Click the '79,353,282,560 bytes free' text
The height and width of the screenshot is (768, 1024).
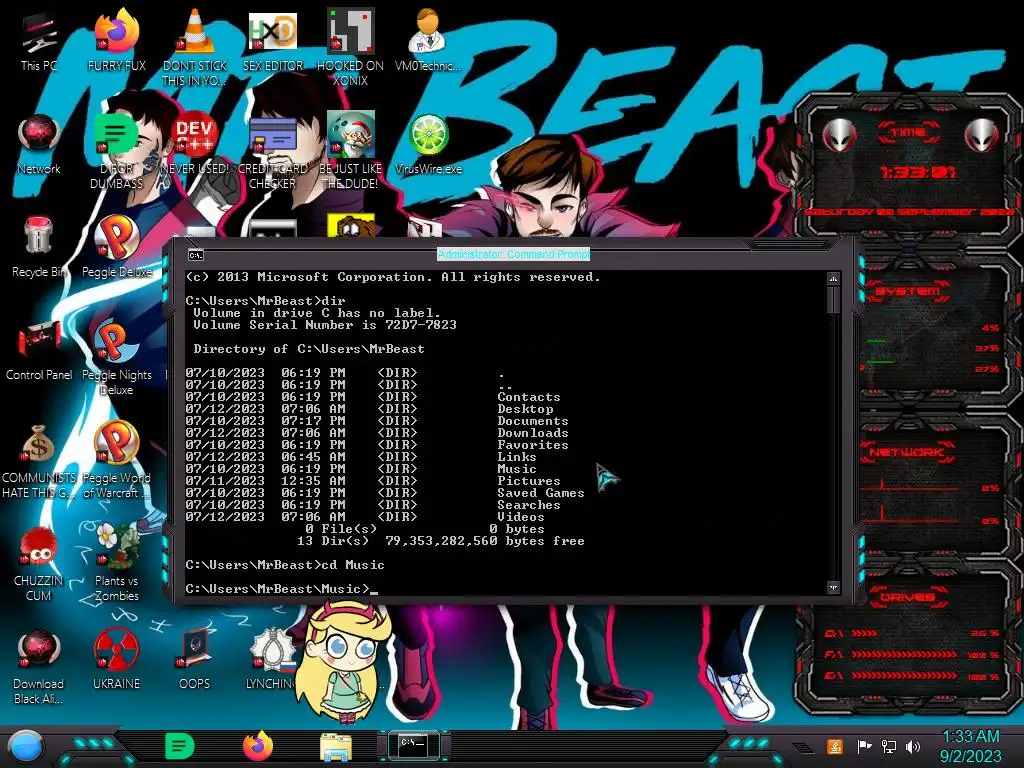(x=485, y=541)
